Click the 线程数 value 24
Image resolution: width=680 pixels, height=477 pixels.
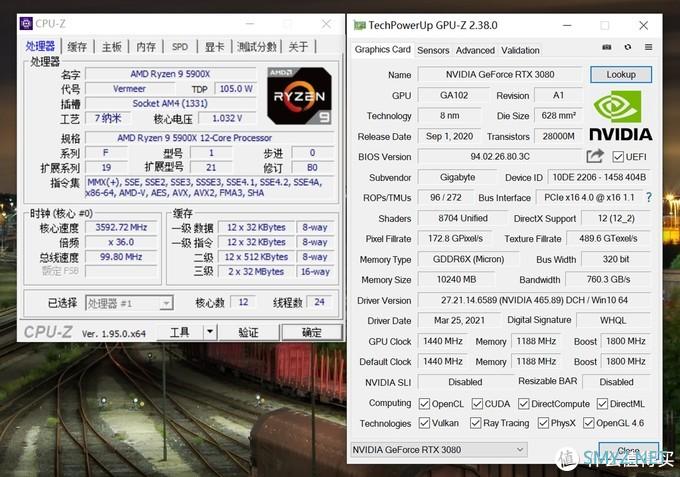coord(319,302)
